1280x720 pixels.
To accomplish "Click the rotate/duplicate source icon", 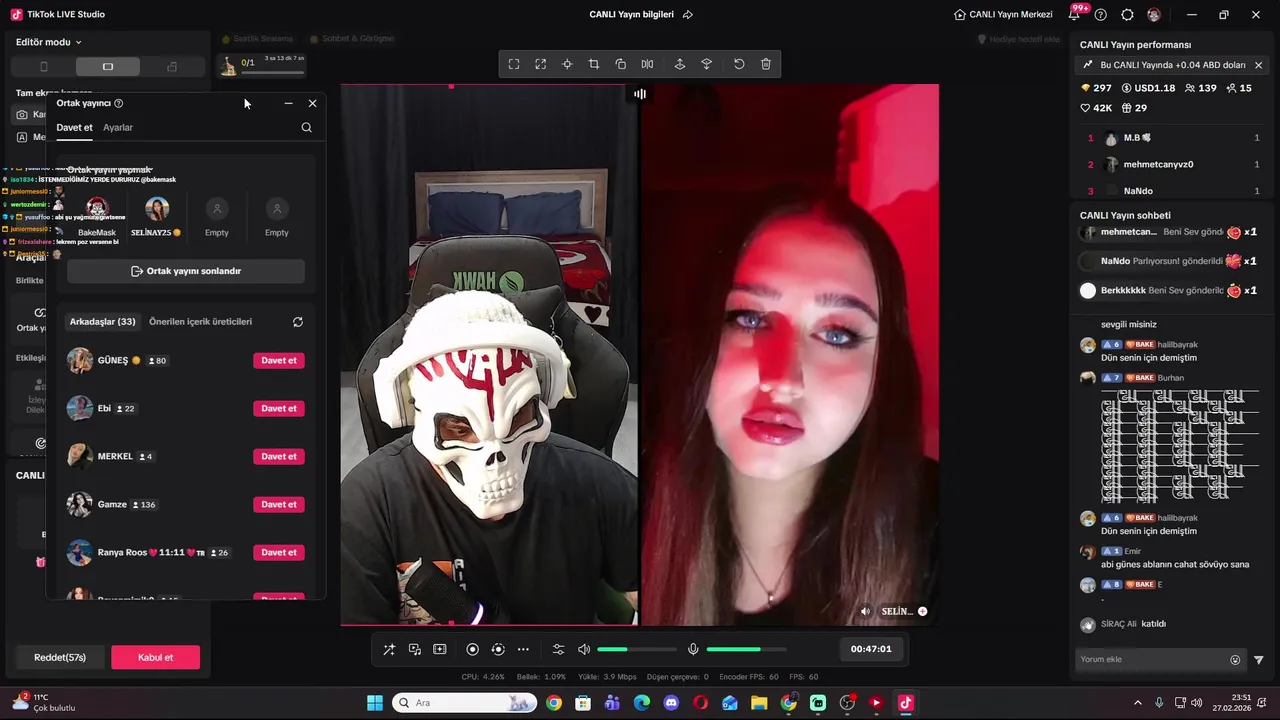I will pos(621,64).
